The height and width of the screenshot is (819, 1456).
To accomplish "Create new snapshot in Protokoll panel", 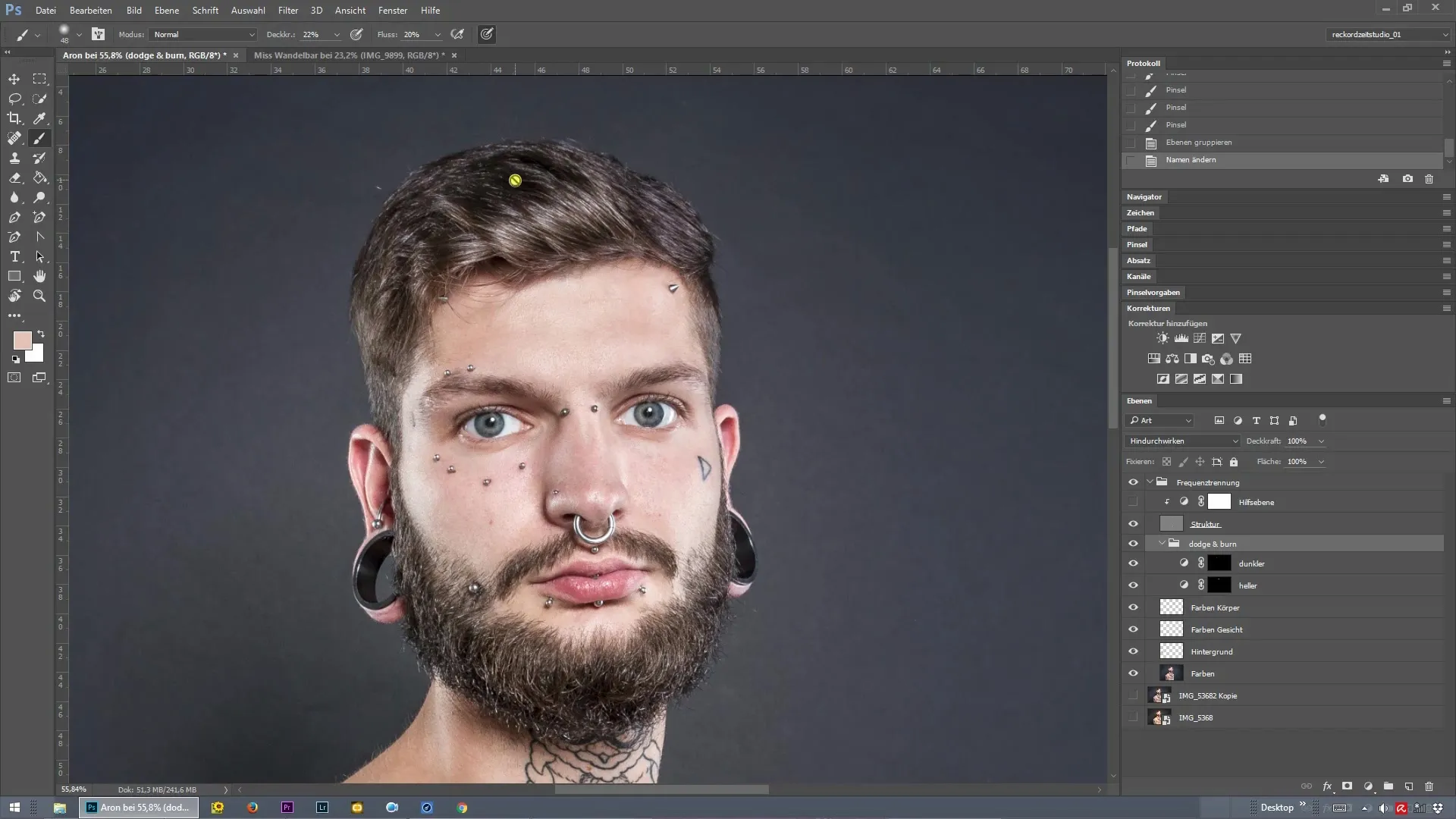I will tap(1407, 179).
